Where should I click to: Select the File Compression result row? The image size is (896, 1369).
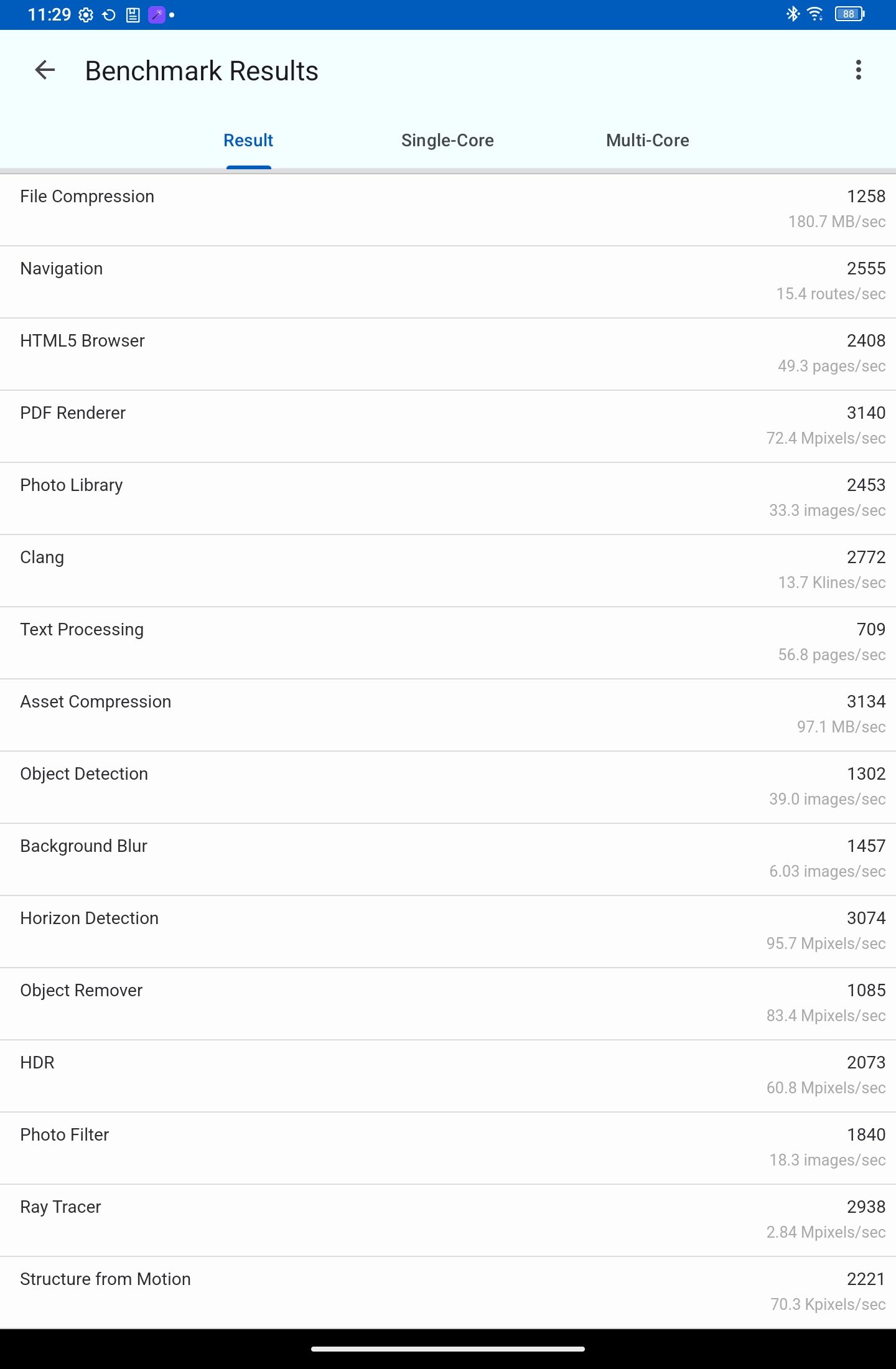click(x=448, y=210)
